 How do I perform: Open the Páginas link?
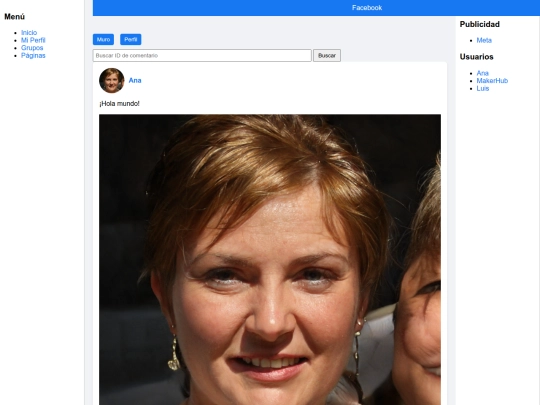(33, 55)
